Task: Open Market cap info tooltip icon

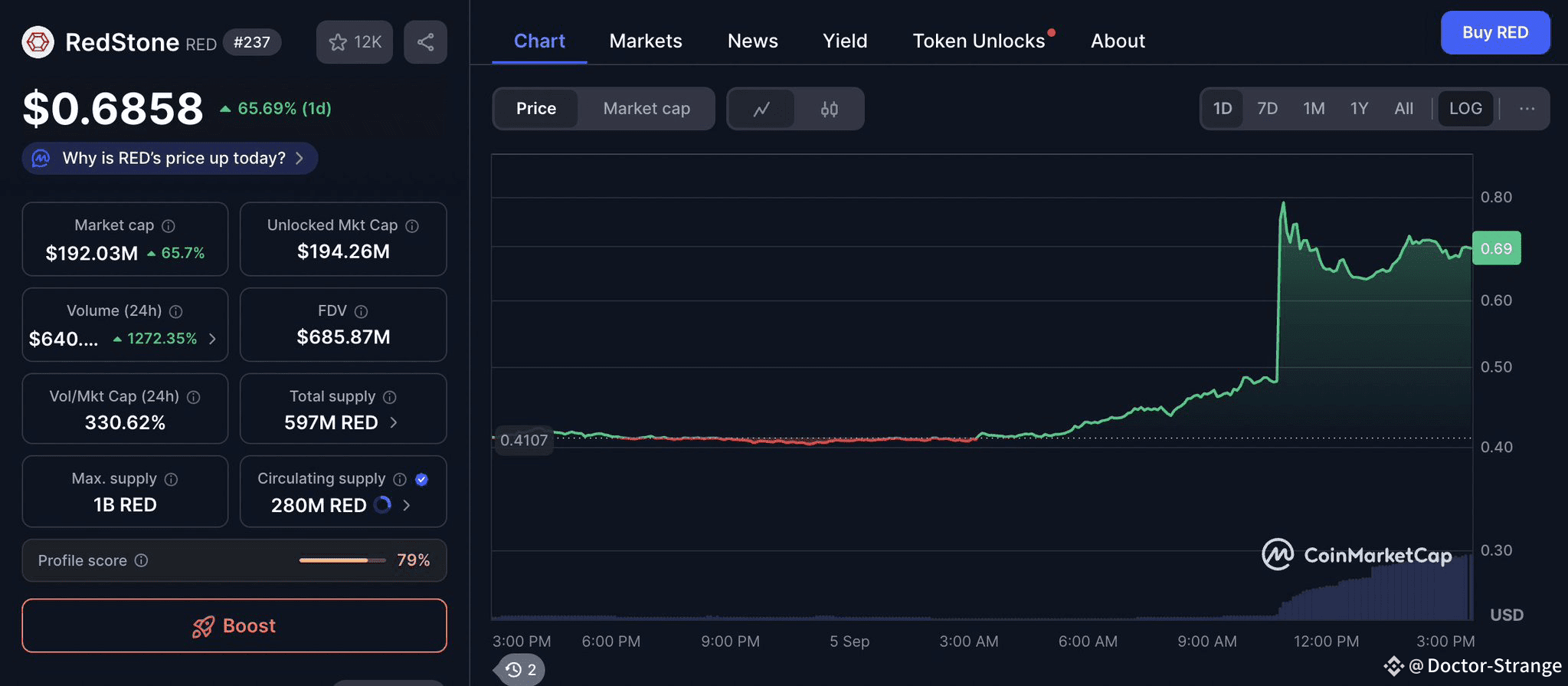Action: coord(169,226)
